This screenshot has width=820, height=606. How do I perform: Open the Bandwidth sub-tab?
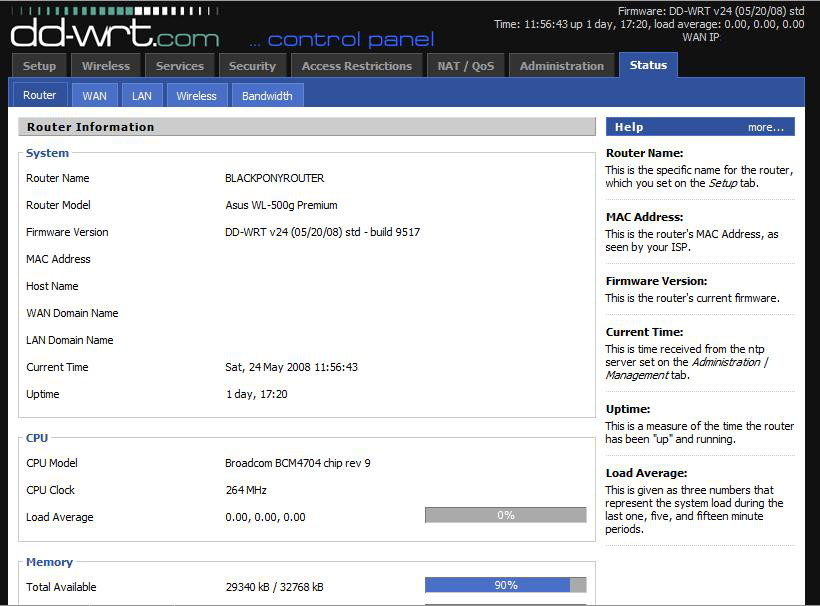pyautogui.click(x=267, y=96)
